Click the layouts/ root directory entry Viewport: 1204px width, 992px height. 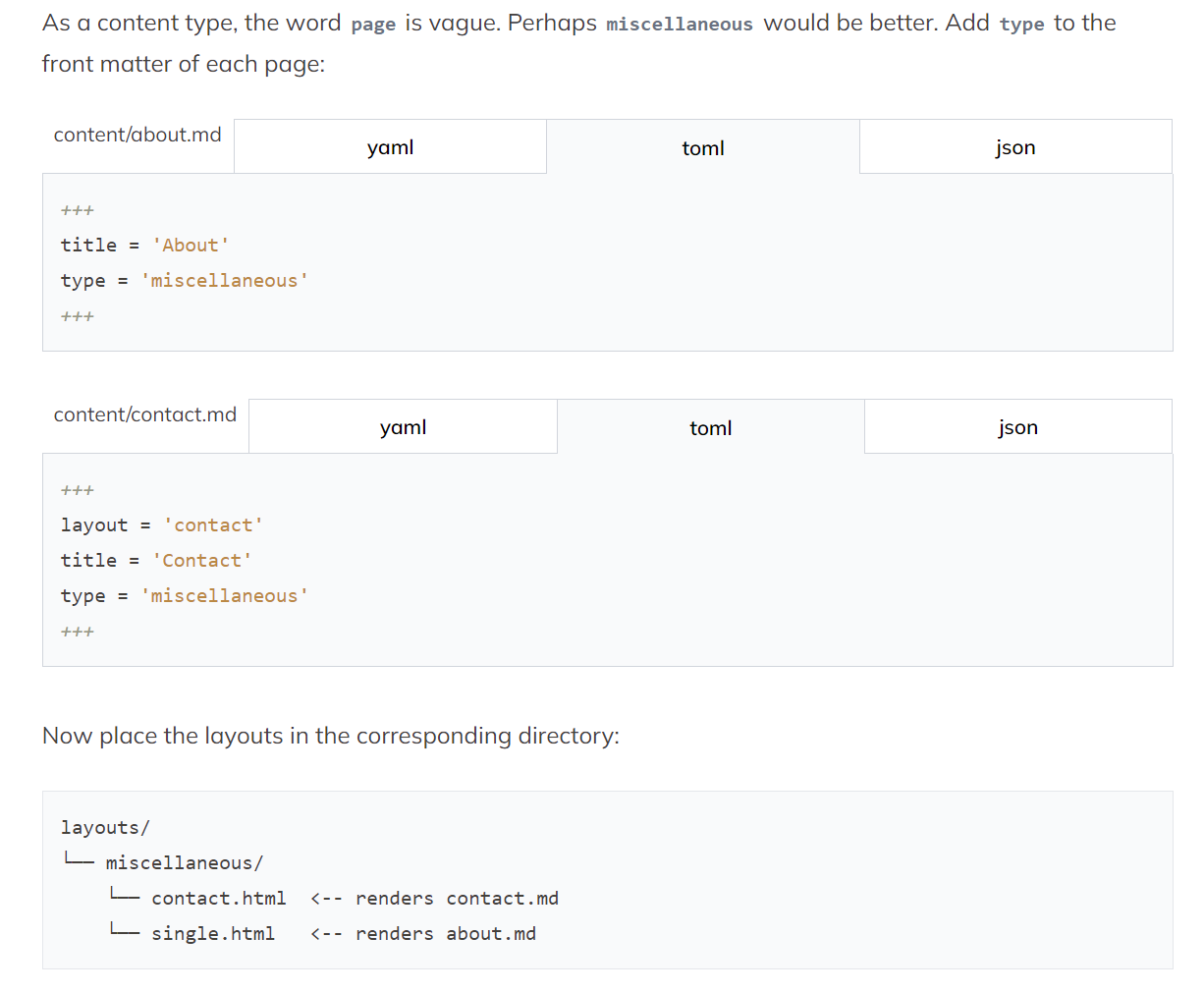[105, 828]
